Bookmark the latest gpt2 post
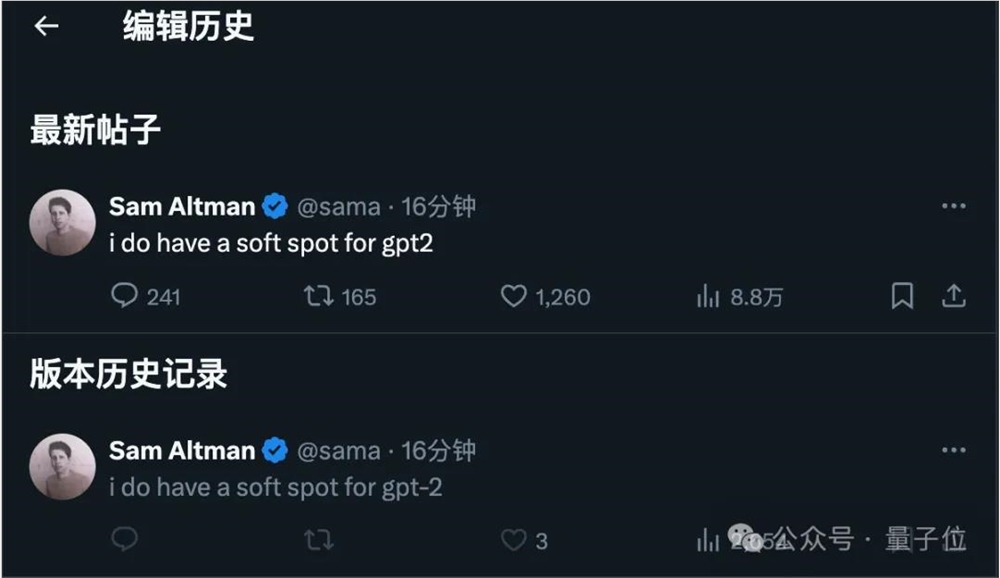Image resolution: width=1000 pixels, height=578 pixels. click(903, 296)
